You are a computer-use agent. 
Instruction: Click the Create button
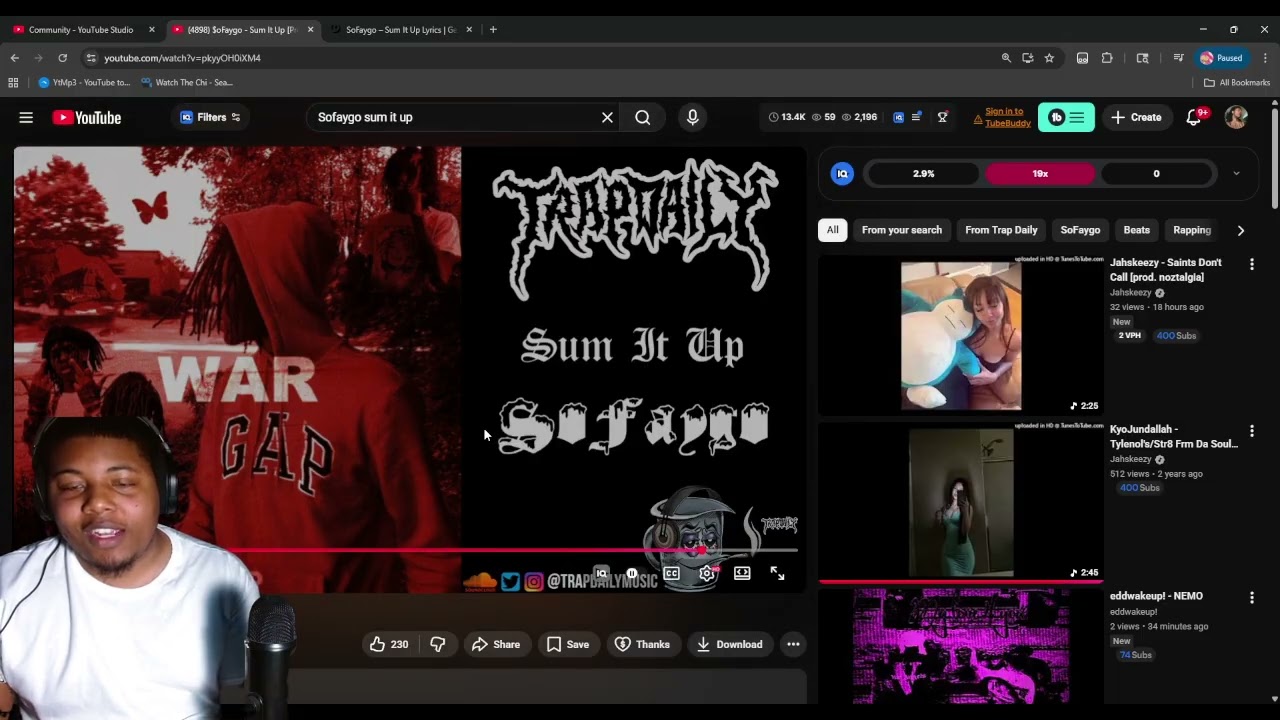click(x=1136, y=117)
